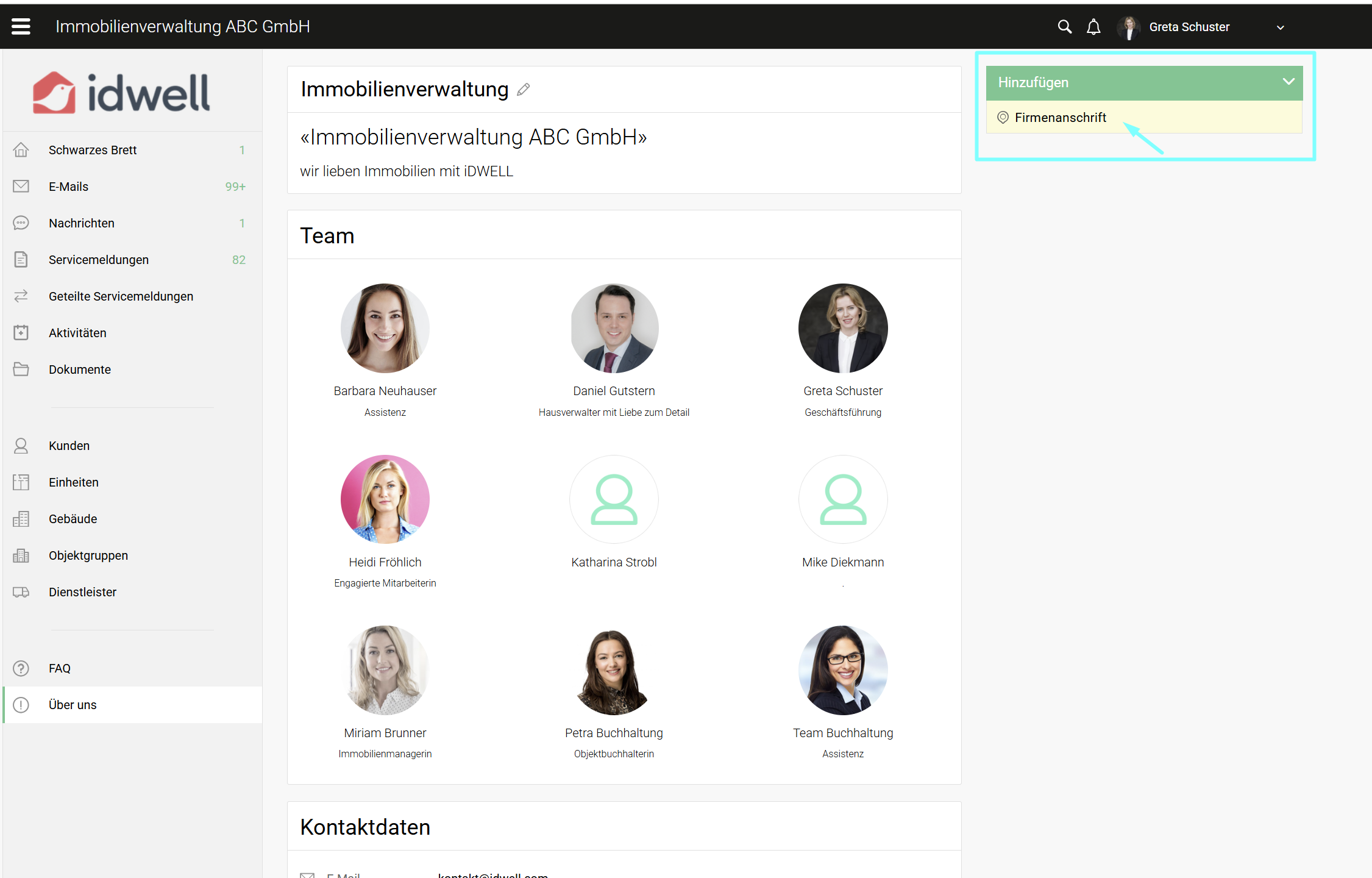Click the Schwarzes Brett house icon
Image resolution: width=1372 pixels, height=878 pixels.
21,150
